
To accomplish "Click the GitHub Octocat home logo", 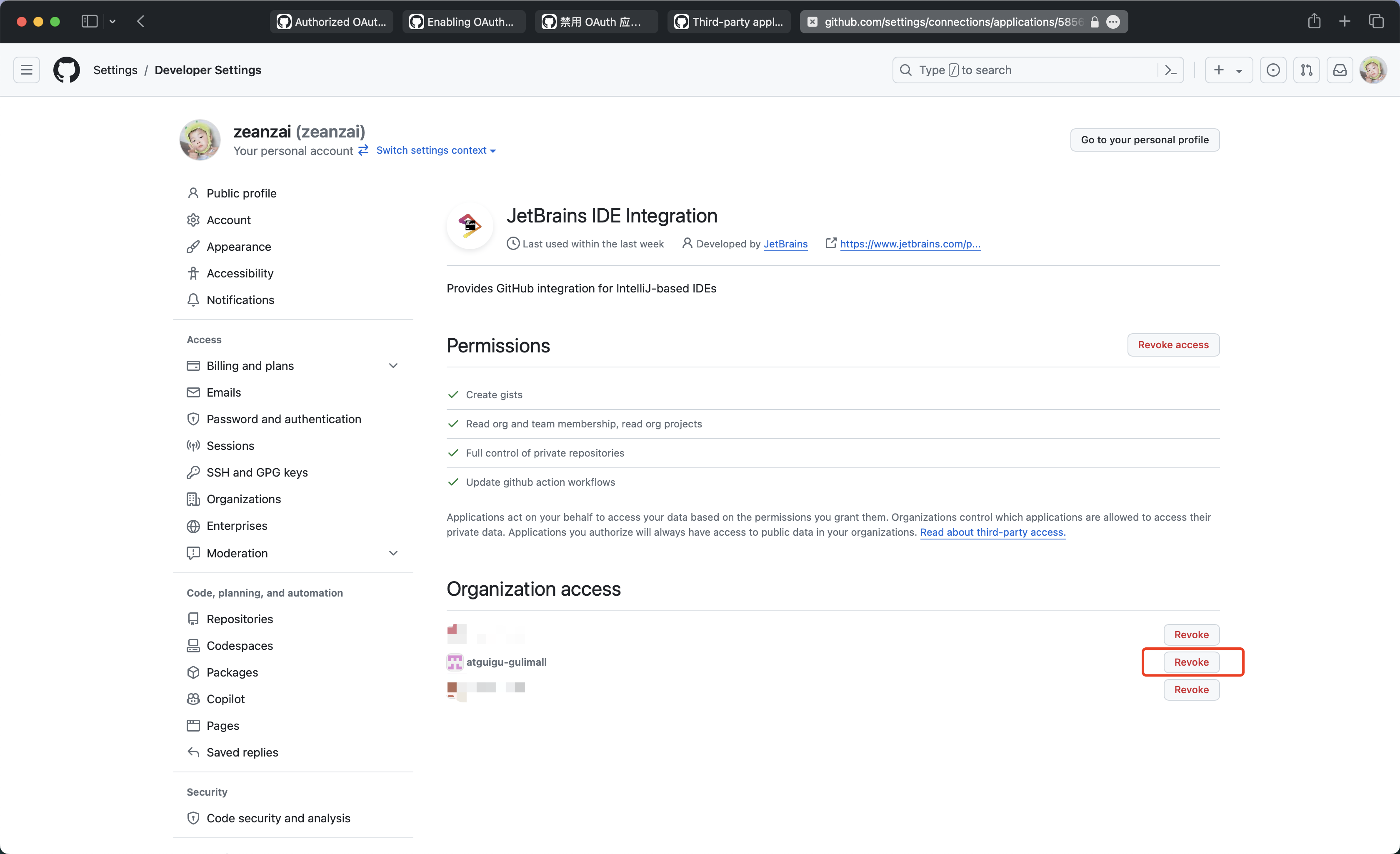I will [67, 70].
